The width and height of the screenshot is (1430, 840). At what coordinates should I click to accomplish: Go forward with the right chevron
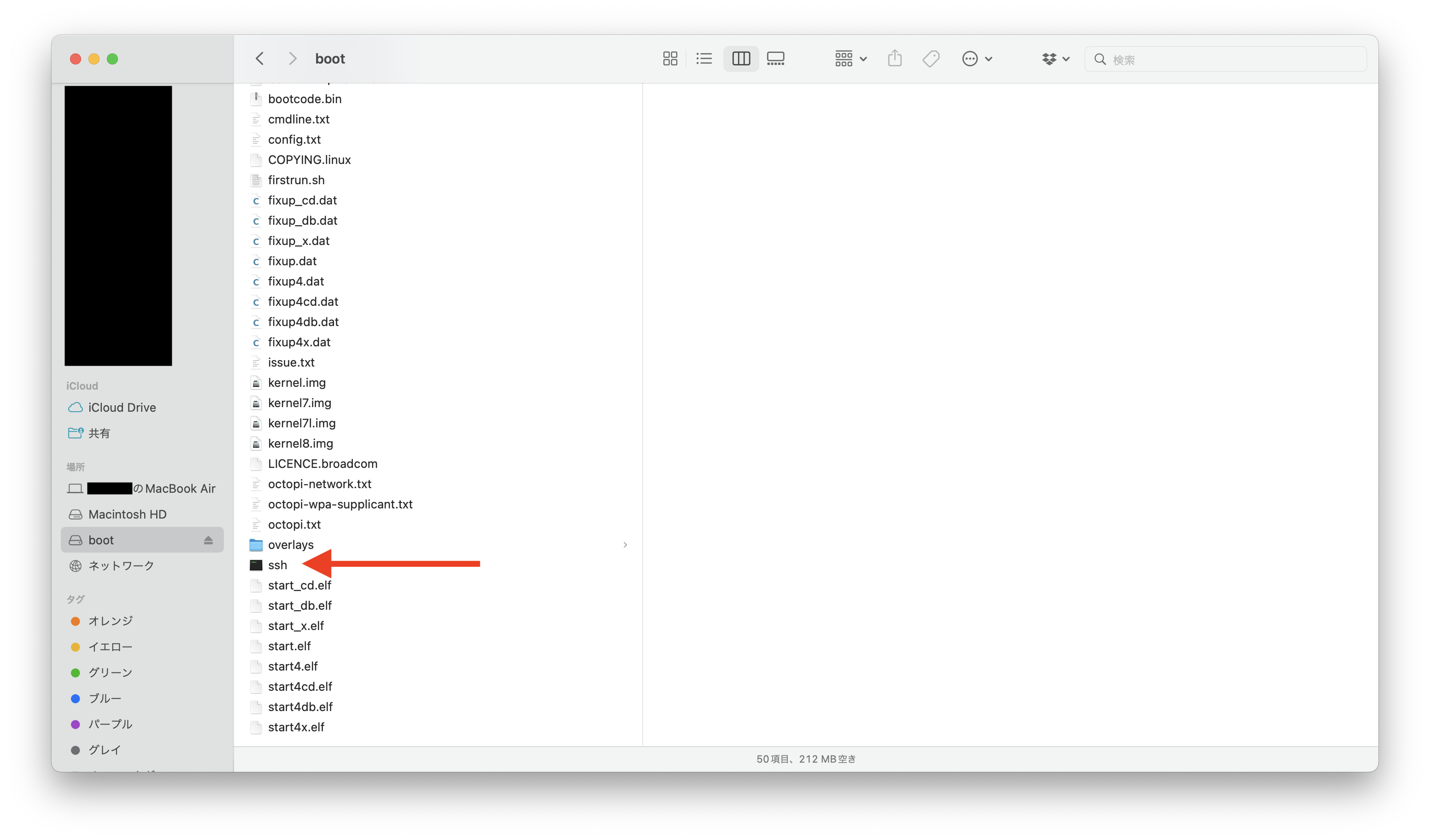tap(292, 58)
